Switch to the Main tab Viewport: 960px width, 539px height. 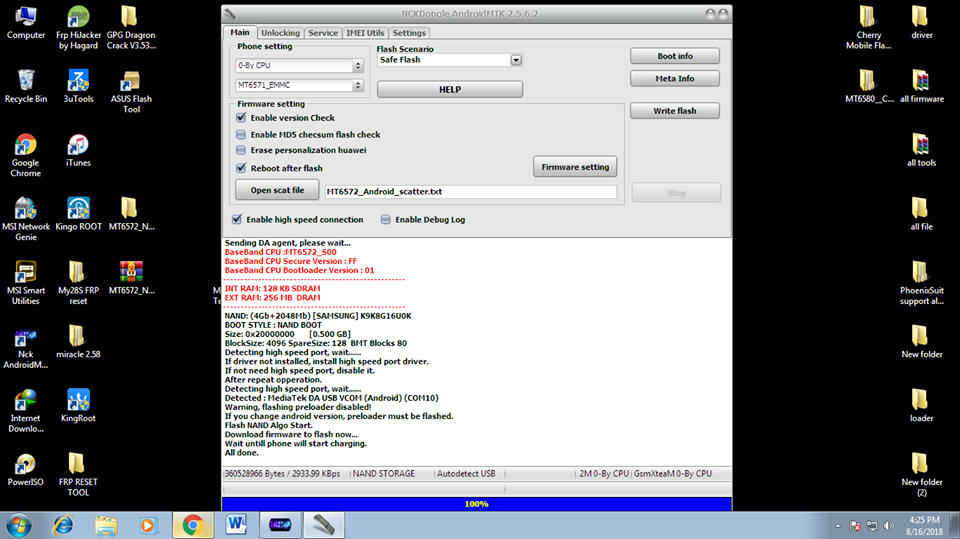click(x=240, y=32)
